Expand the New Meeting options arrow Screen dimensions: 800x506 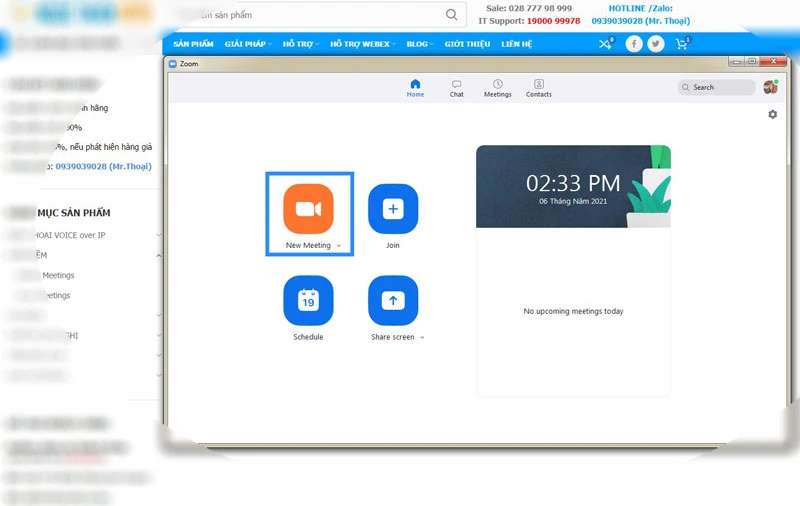pyautogui.click(x=338, y=246)
